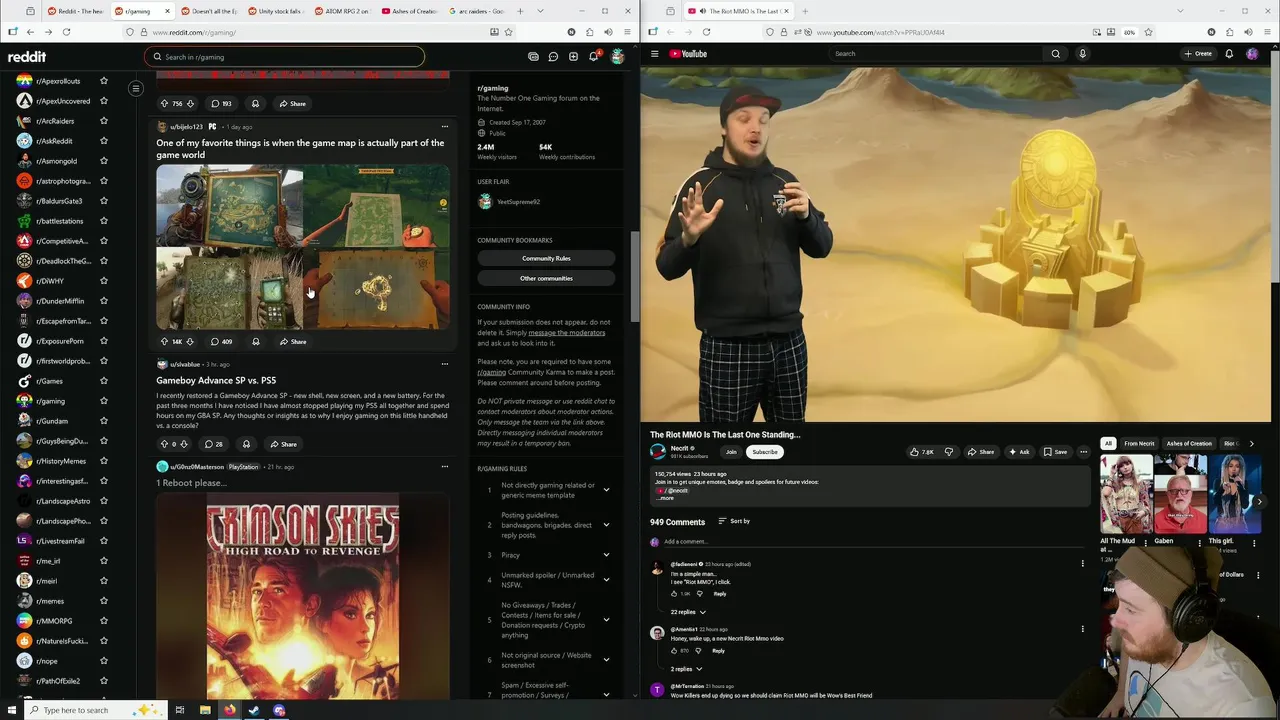1280x720 pixels.
Task: Open options for fadieneni comment
Action: pos(1082,564)
